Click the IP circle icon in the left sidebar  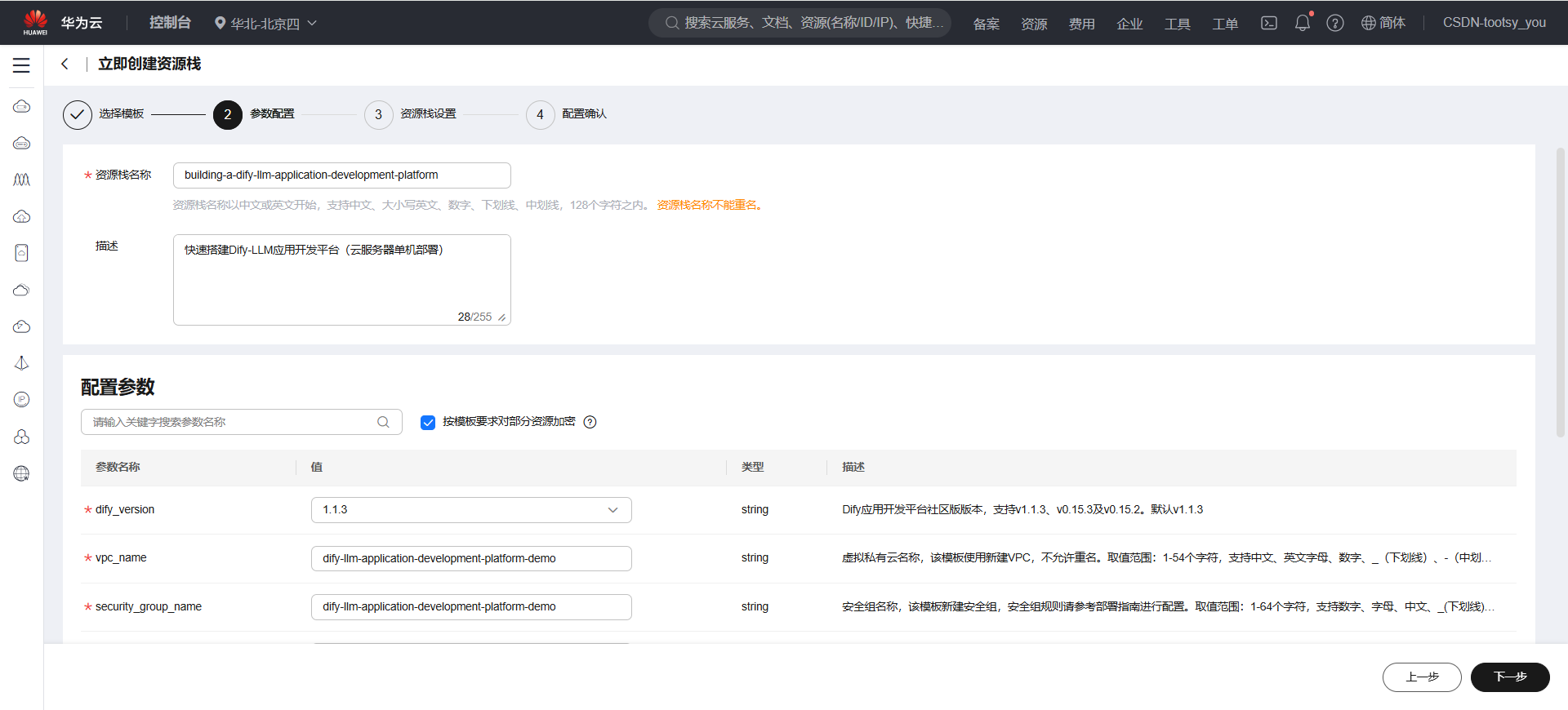(x=22, y=399)
